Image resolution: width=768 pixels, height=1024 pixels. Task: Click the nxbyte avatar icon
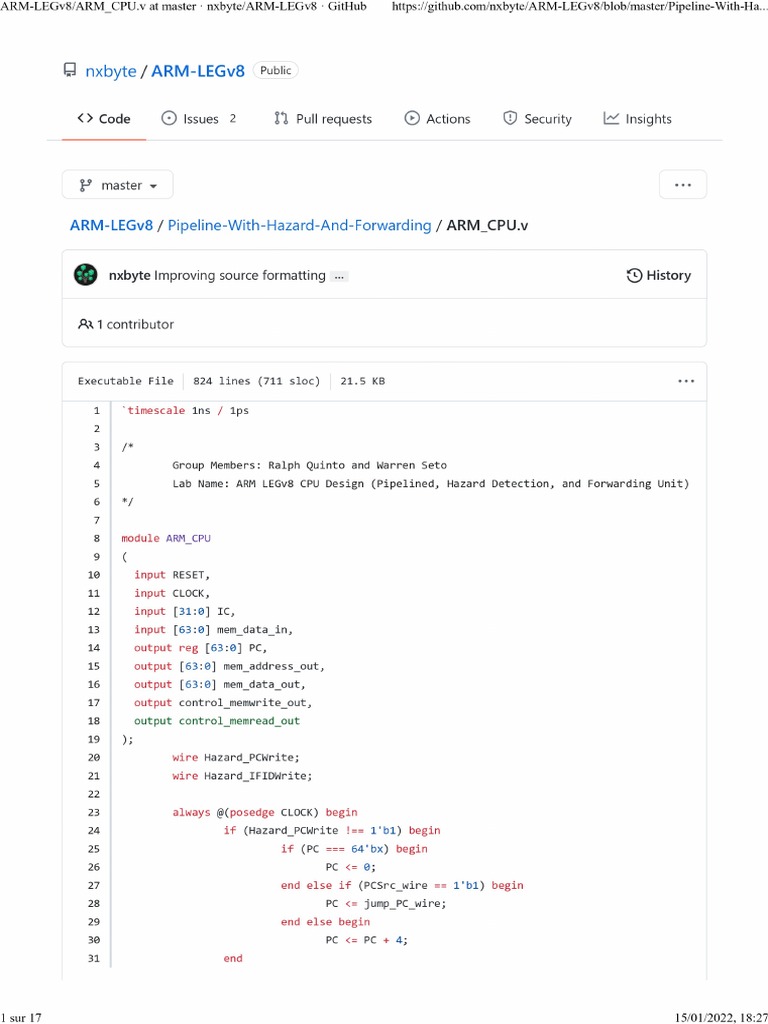pos(86,275)
